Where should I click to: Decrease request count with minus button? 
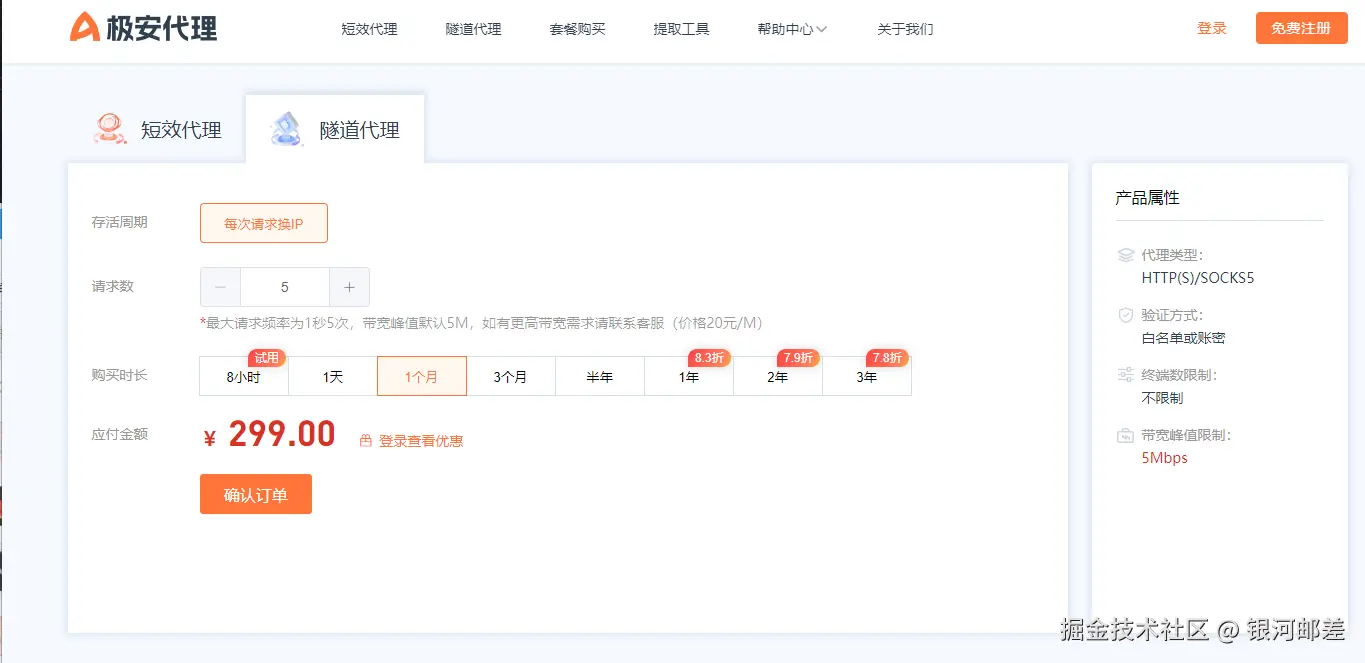click(x=220, y=287)
